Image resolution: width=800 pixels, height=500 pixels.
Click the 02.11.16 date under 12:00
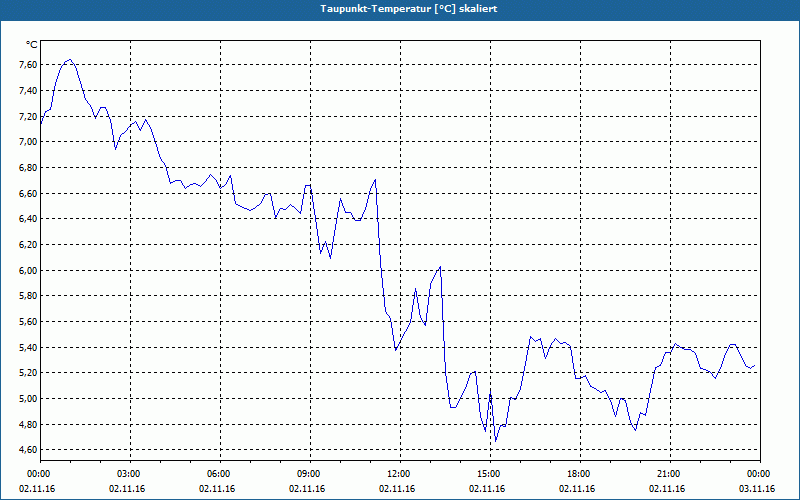(x=397, y=489)
